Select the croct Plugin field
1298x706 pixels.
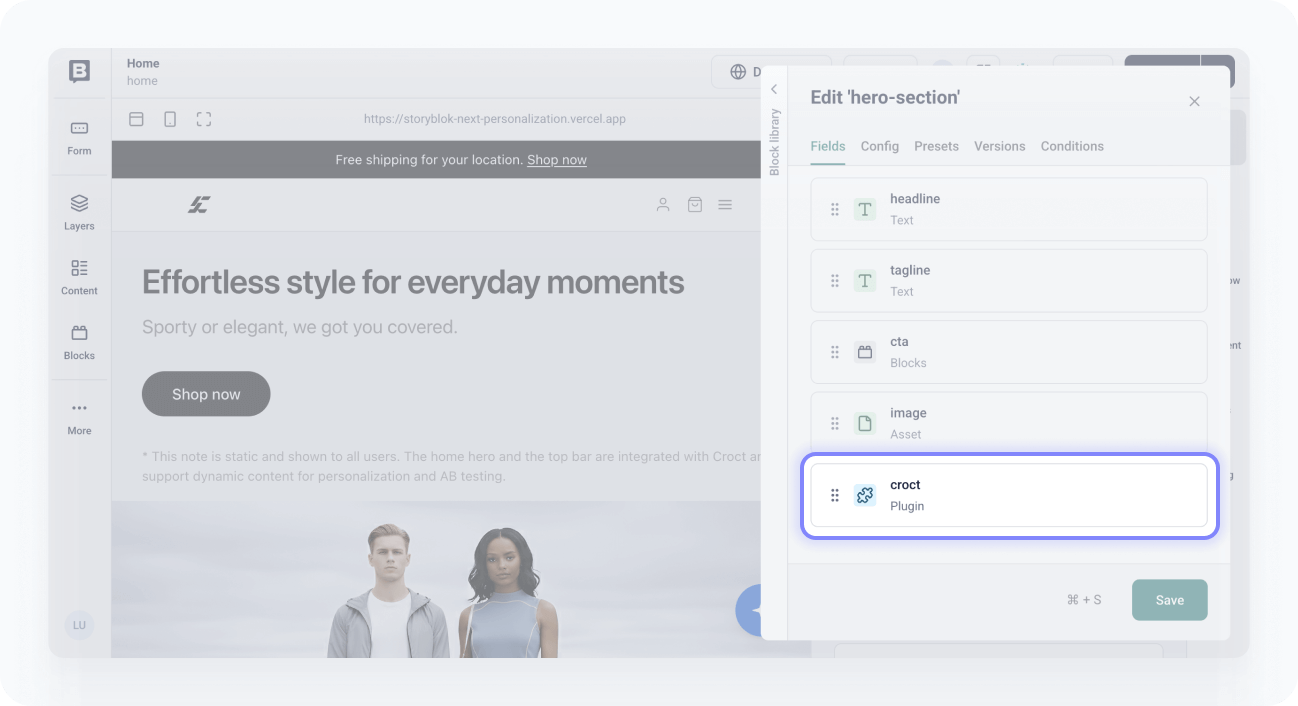1008,495
